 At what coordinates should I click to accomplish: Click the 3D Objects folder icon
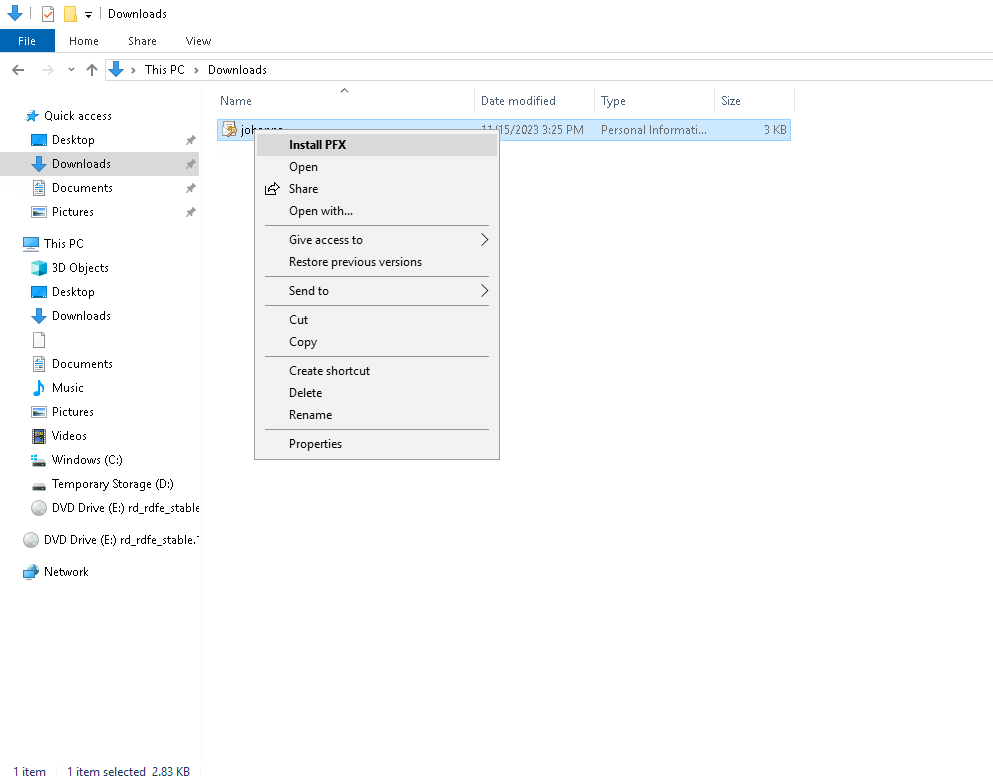(x=39, y=268)
